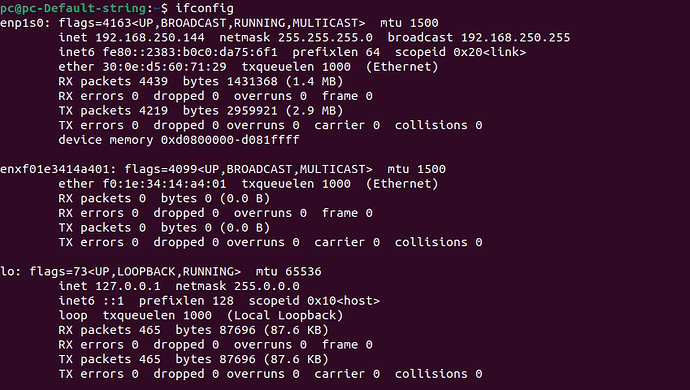This screenshot has width=690, height=390.
Task: Click the RX bytes 1431368 value
Action: click(252, 81)
